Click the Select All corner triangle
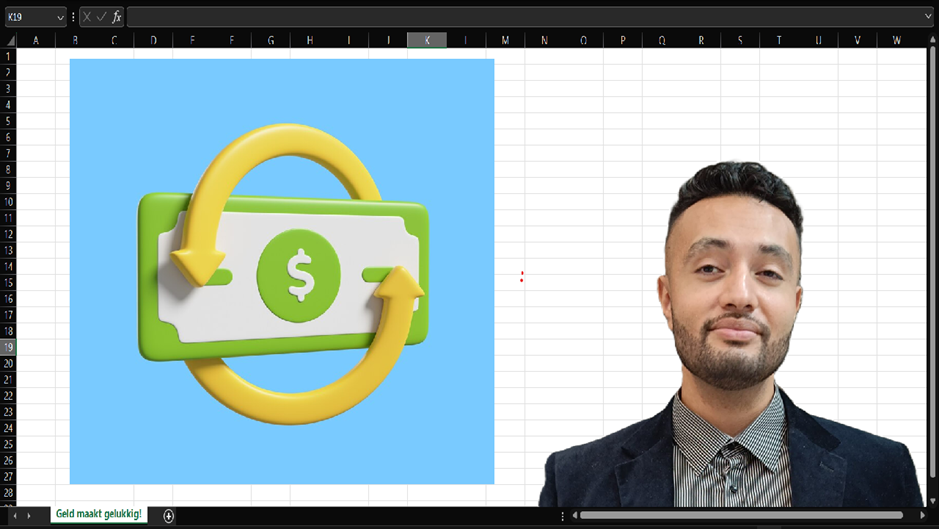The height and width of the screenshot is (529, 939). click(9, 40)
